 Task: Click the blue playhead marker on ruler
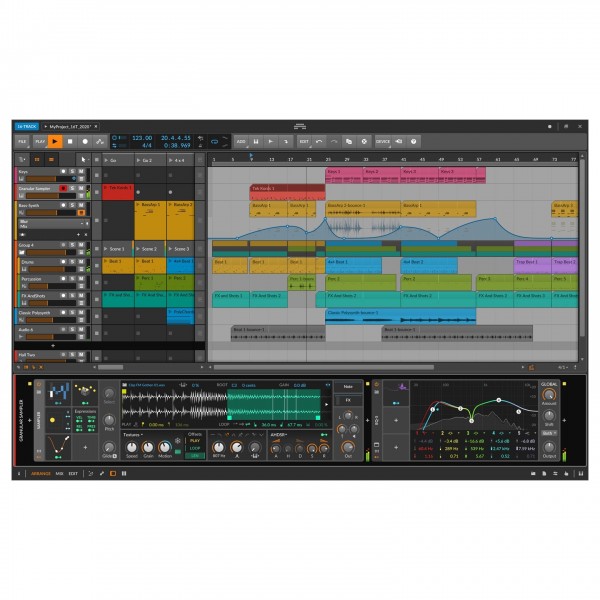[251, 155]
